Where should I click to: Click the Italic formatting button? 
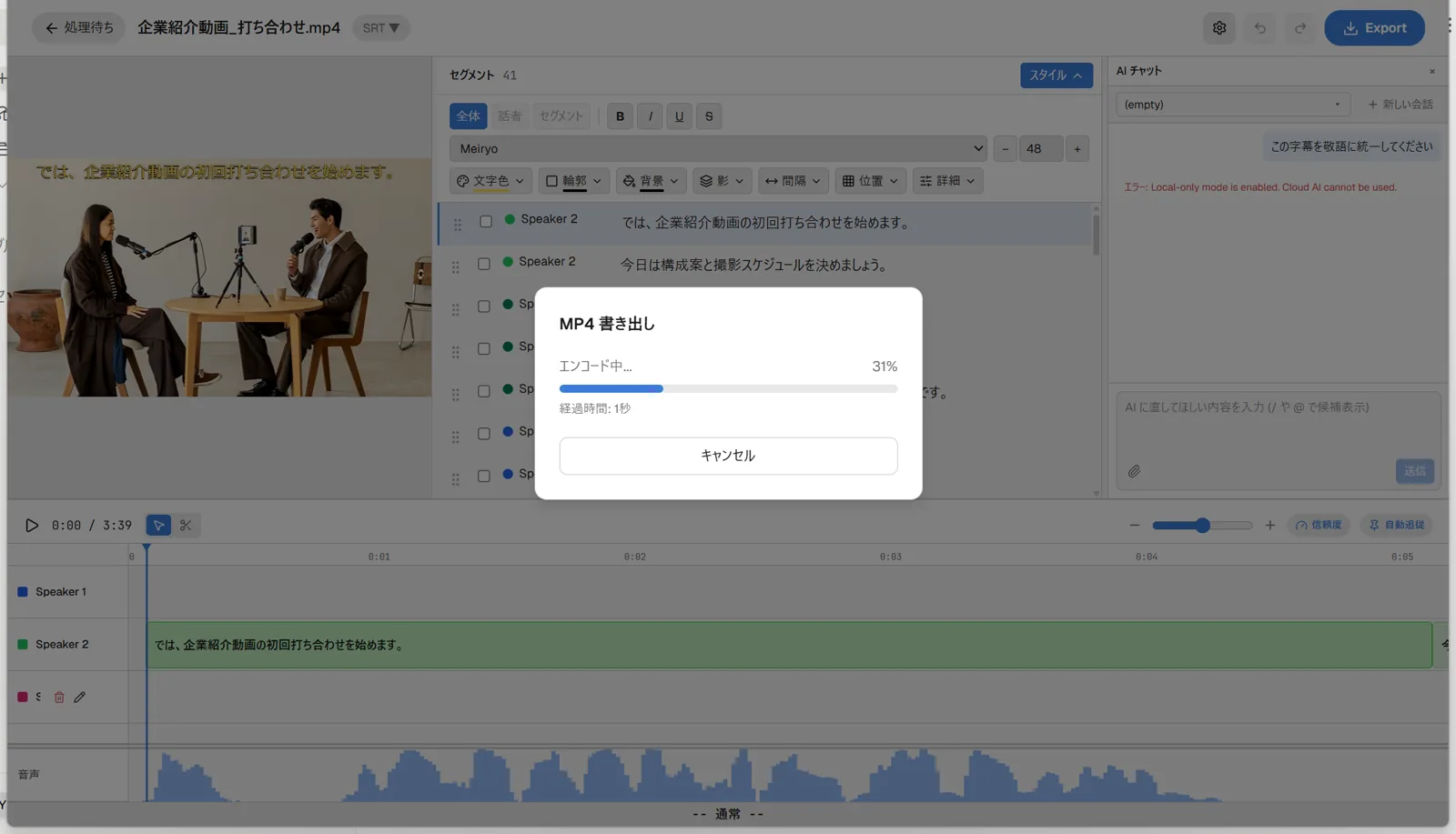[x=650, y=116]
